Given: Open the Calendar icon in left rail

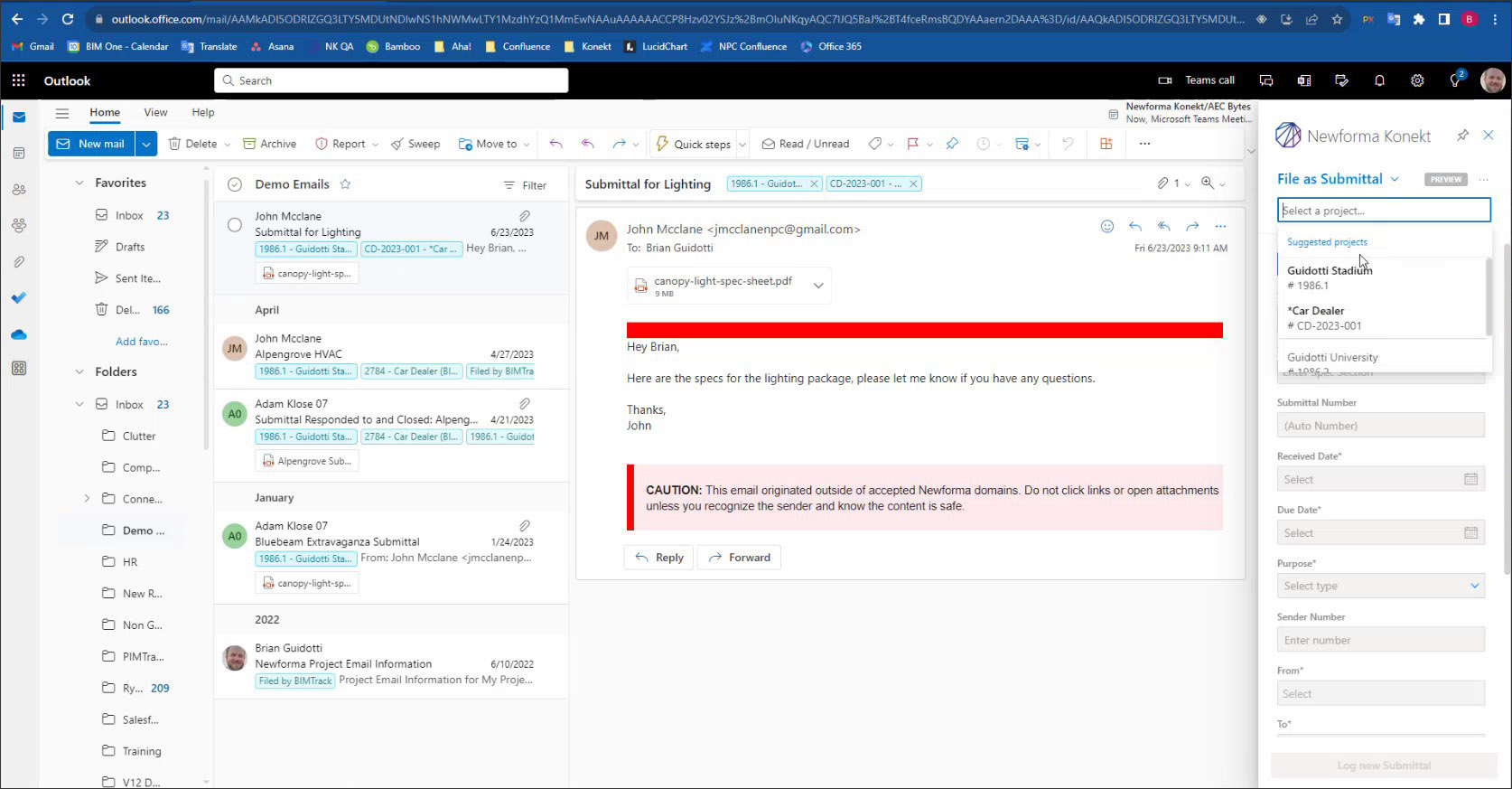Looking at the screenshot, I should tap(19, 154).
